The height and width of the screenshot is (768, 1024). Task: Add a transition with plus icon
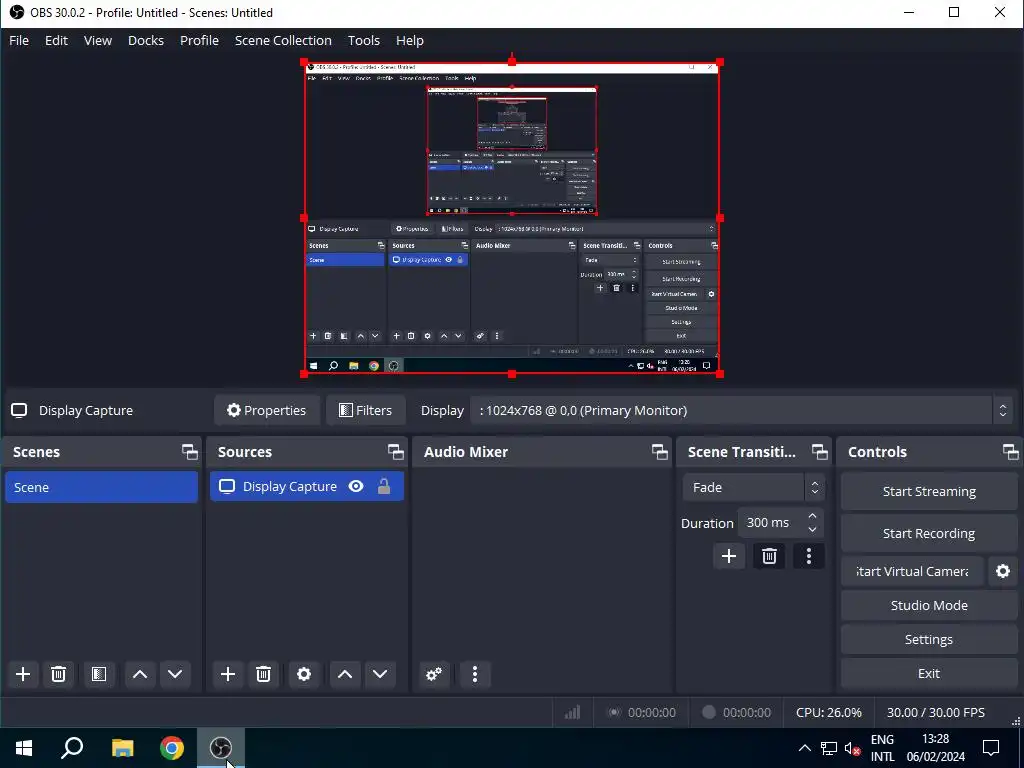click(729, 556)
